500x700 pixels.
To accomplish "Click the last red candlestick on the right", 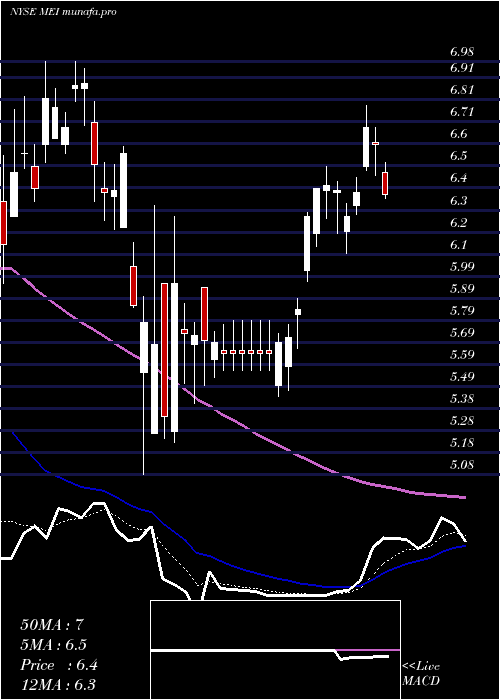I will (x=385, y=183).
